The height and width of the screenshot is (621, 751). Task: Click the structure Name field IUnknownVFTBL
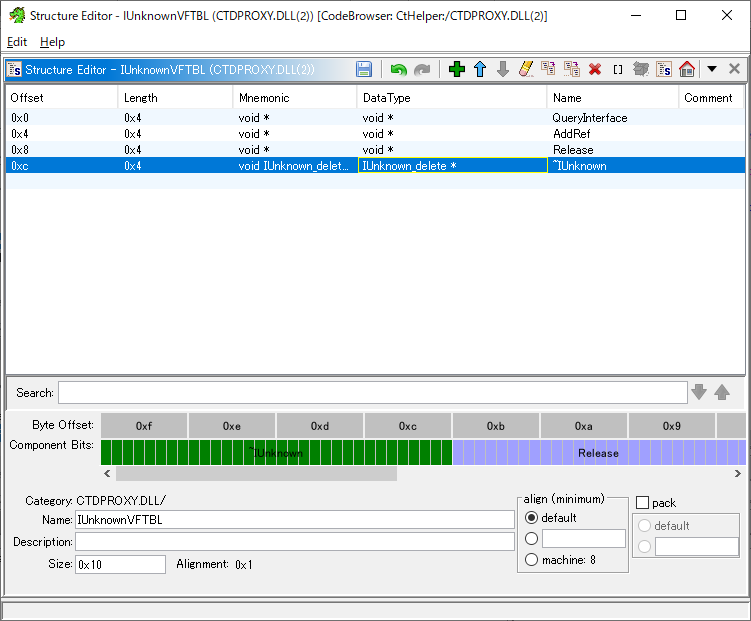[x=295, y=519]
